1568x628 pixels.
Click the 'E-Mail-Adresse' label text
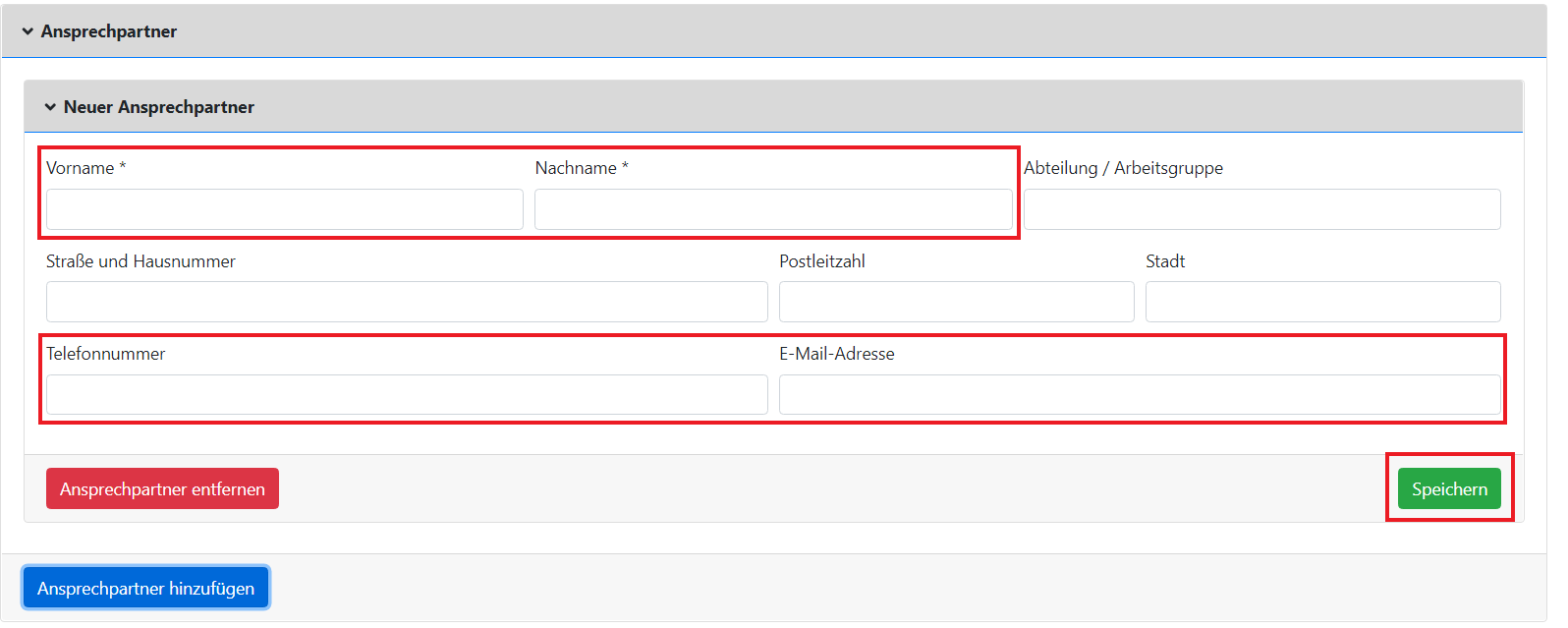[836, 354]
